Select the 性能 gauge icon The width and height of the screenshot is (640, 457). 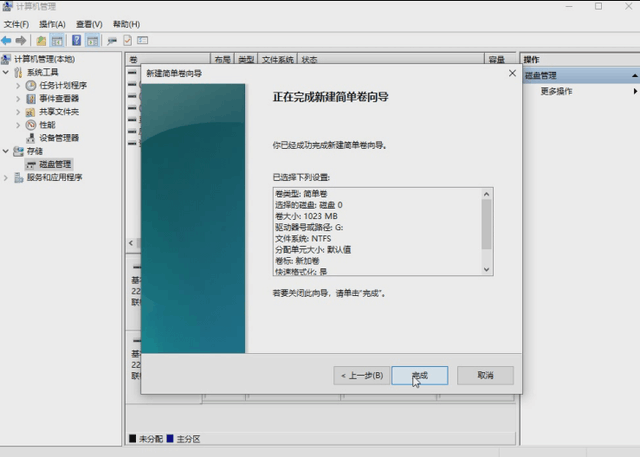pos(31,125)
